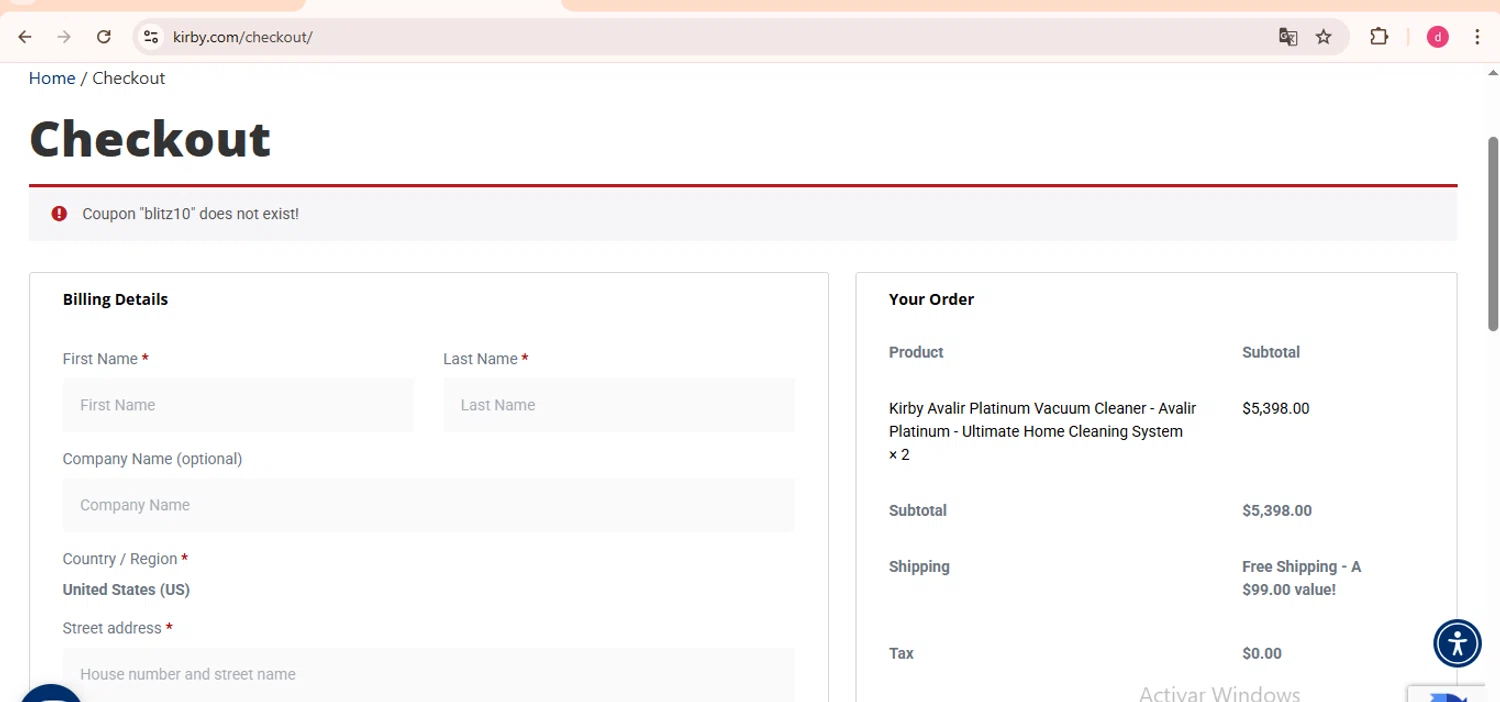Click the translate page icon
The image size is (1500, 702).
[x=1288, y=37]
